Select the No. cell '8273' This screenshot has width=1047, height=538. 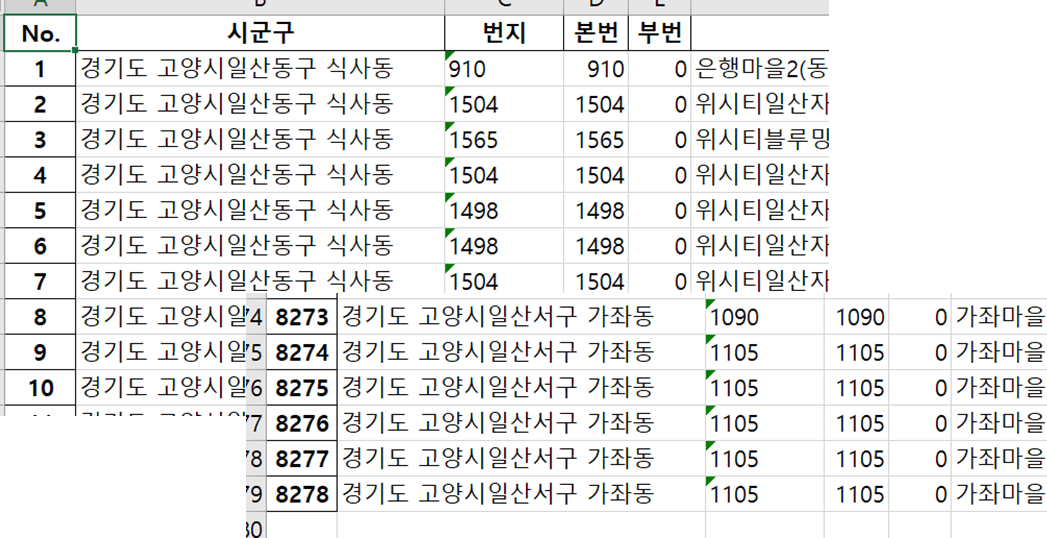click(x=302, y=317)
